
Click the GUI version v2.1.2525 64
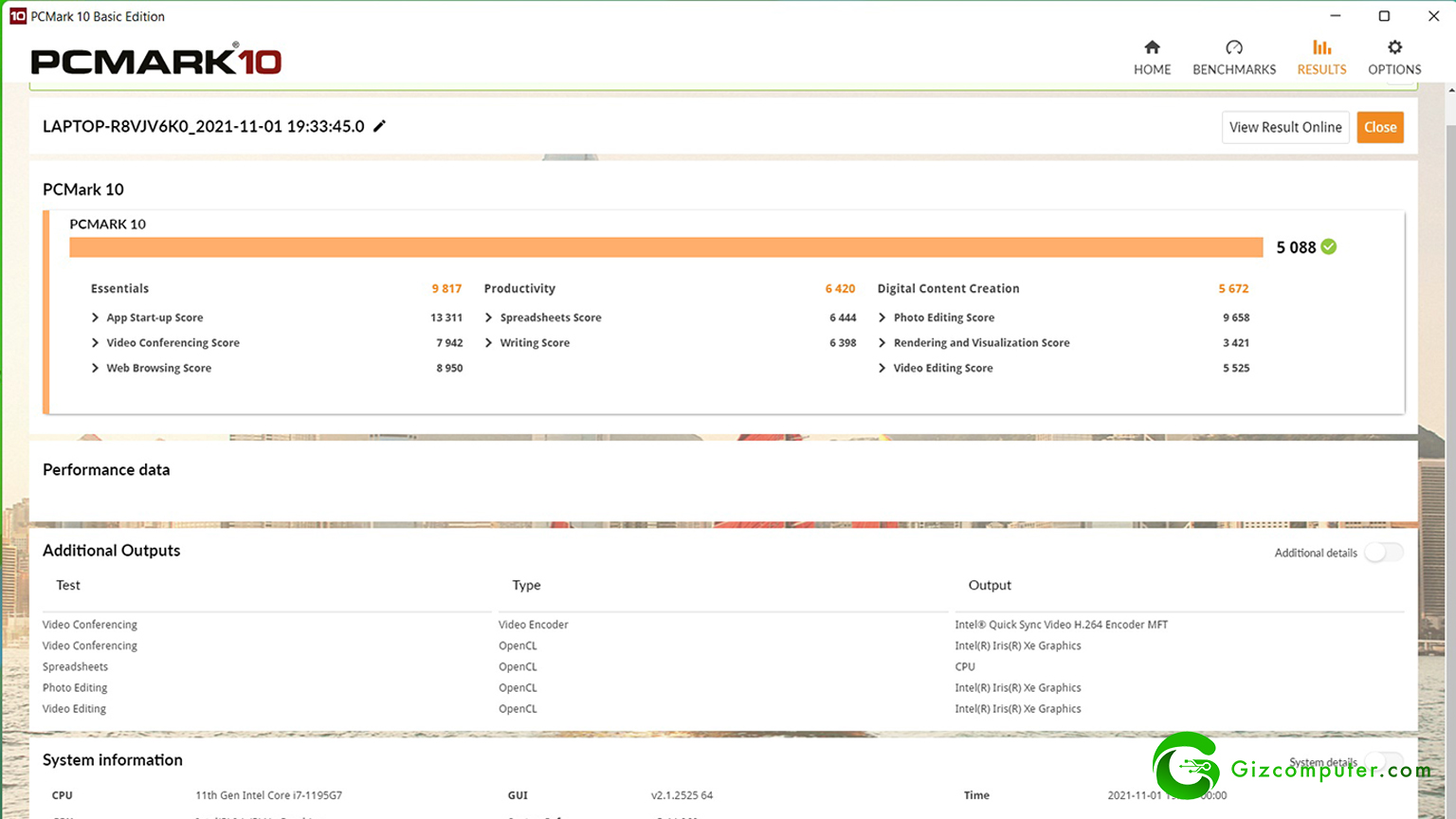coord(682,795)
